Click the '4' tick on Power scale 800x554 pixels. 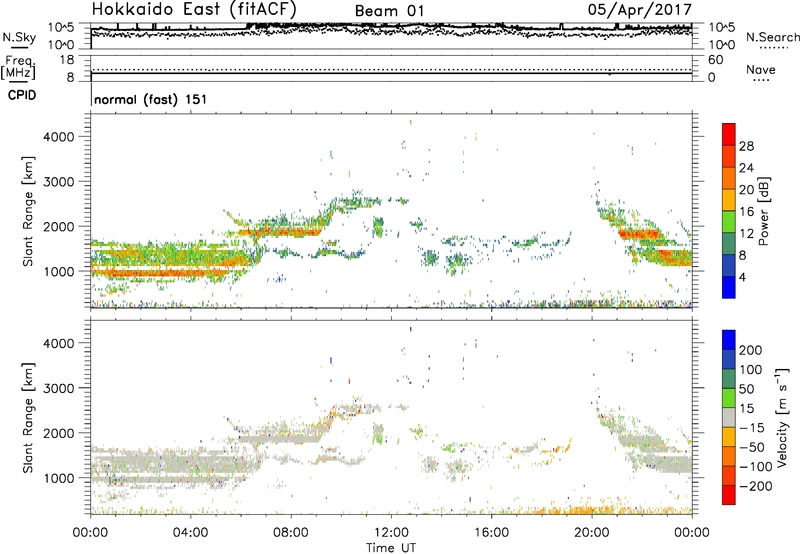click(x=743, y=278)
